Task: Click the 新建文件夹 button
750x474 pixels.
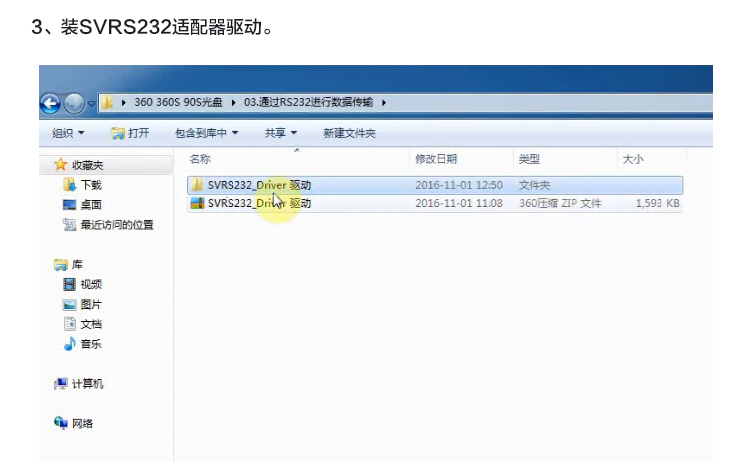Action: click(x=349, y=133)
